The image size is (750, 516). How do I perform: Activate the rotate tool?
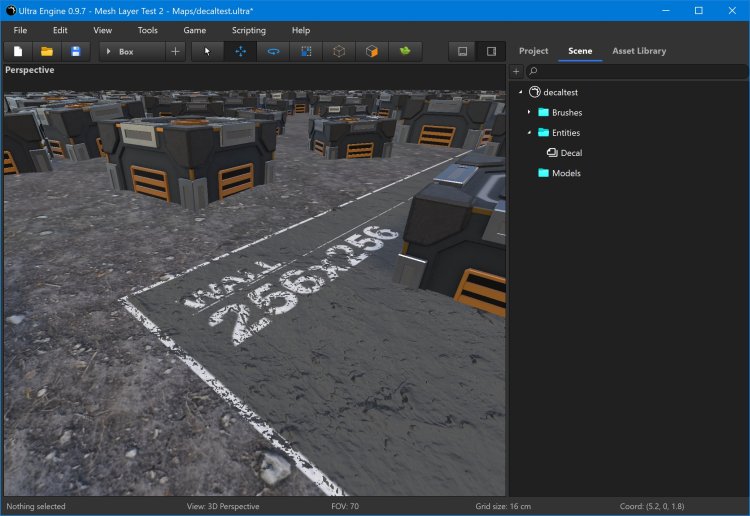(x=273, y=51)
